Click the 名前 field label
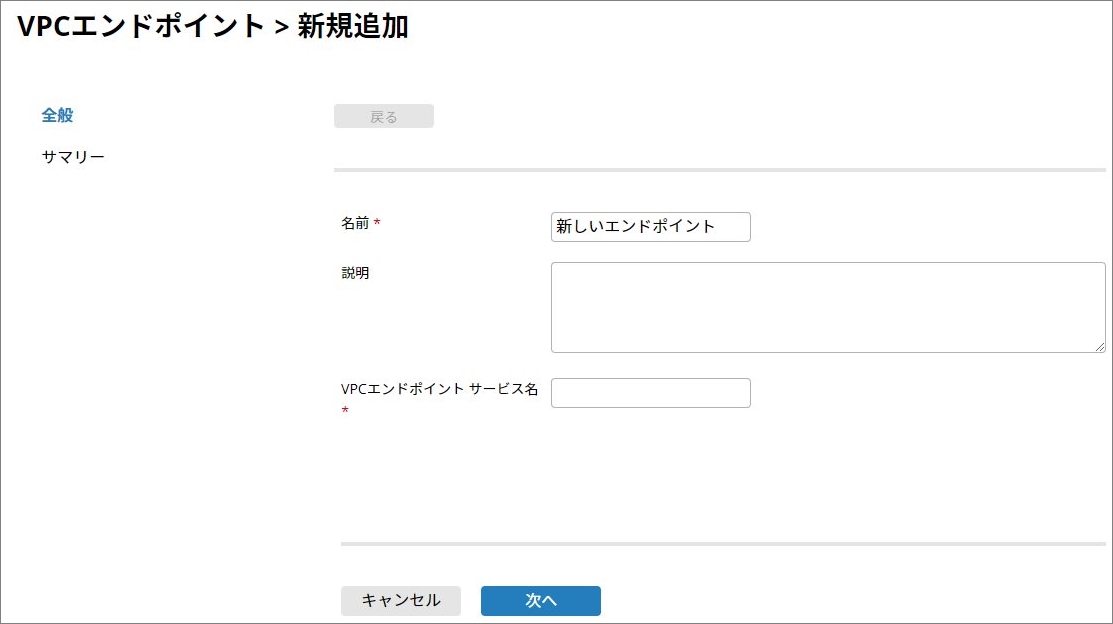Screen dimensions: 1113x624 point(355,224)
